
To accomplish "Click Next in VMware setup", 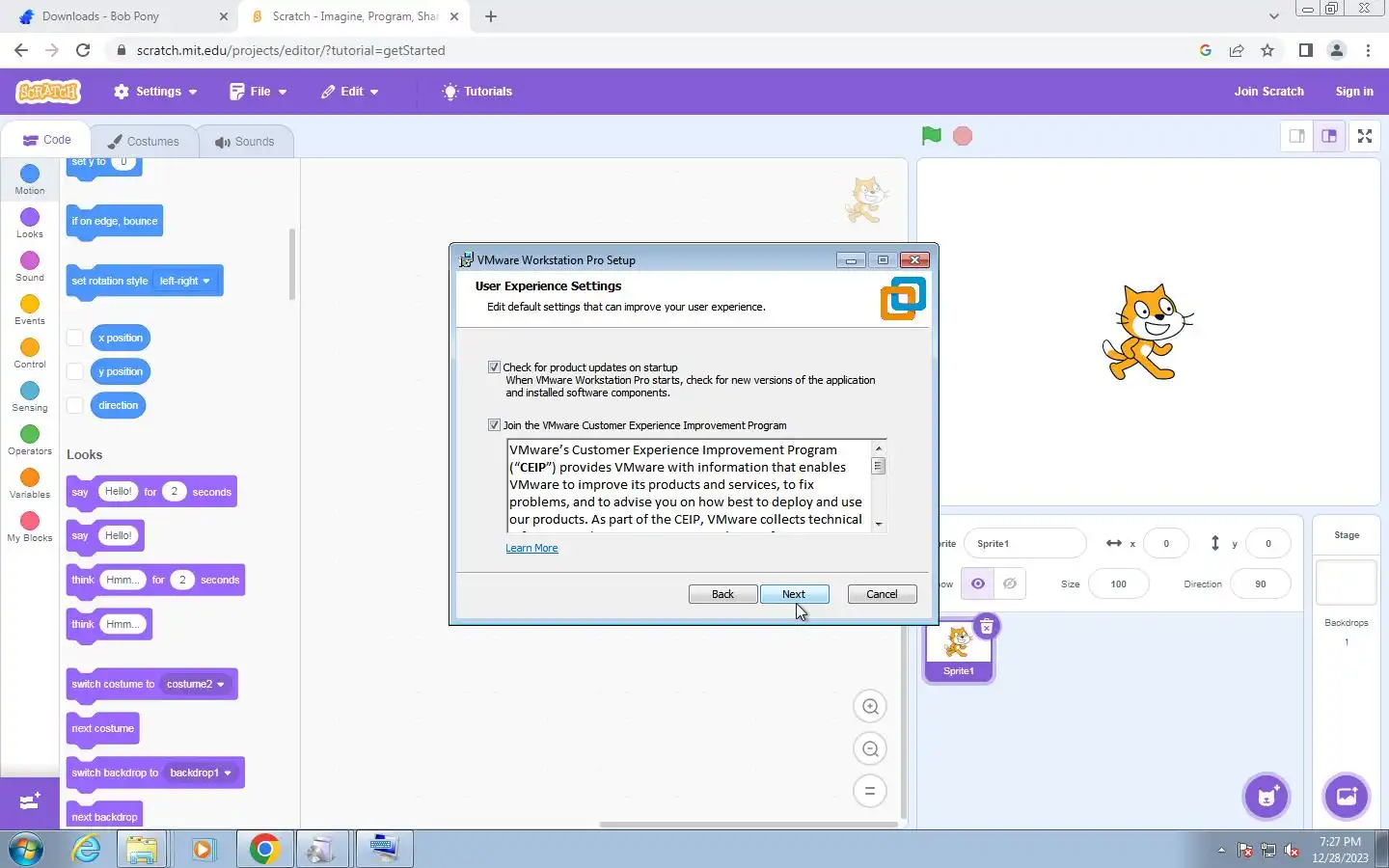I will point(794,594).
